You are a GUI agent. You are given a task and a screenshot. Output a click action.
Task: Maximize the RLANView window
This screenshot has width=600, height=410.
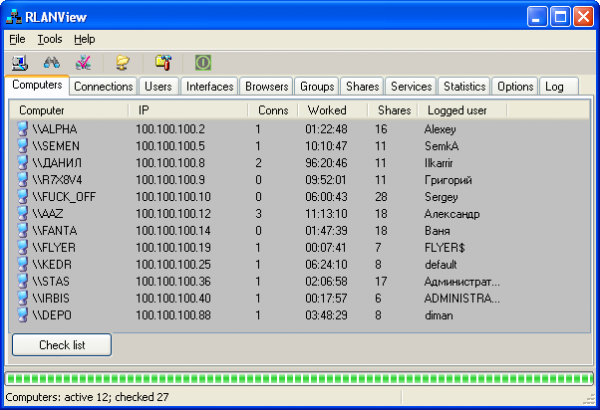pos(560,17)
